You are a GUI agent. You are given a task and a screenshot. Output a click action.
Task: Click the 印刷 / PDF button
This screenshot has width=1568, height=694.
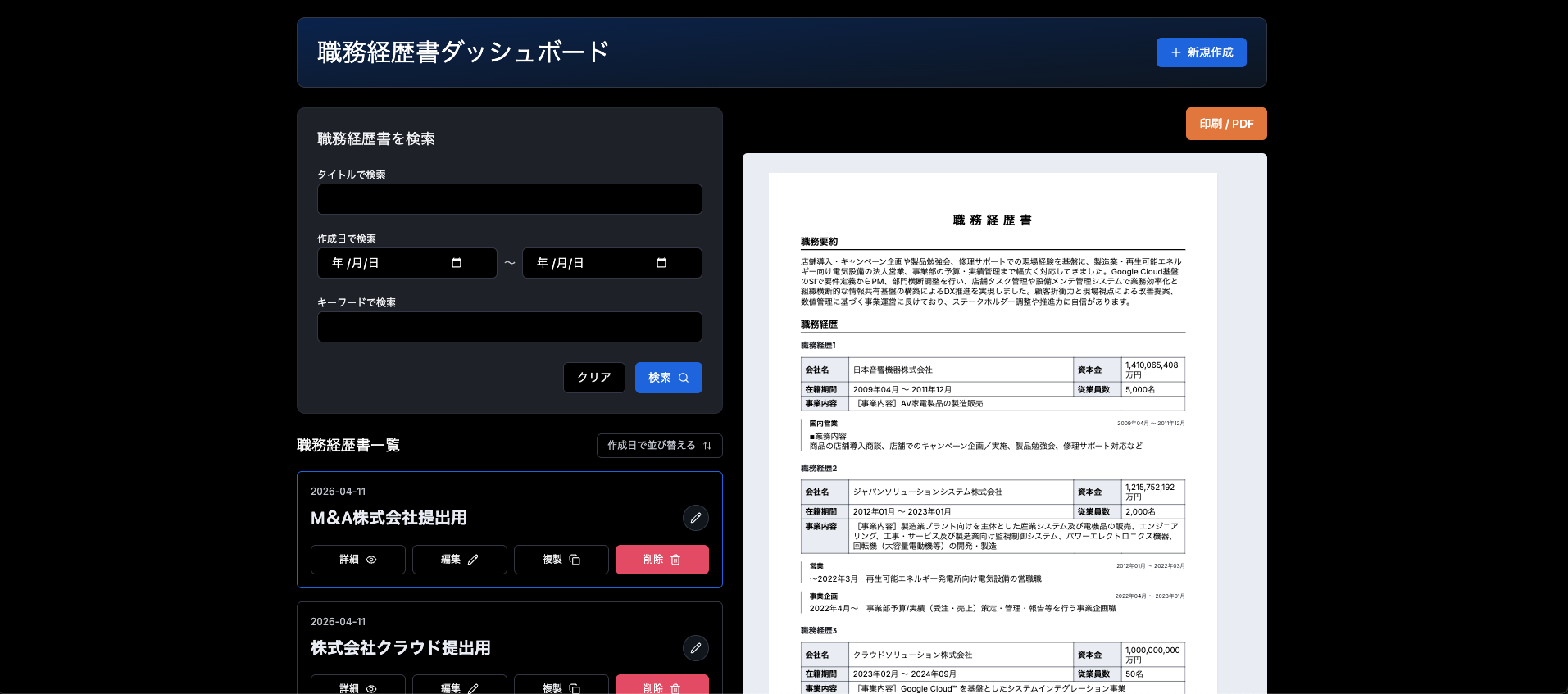tap(1226, 124)
